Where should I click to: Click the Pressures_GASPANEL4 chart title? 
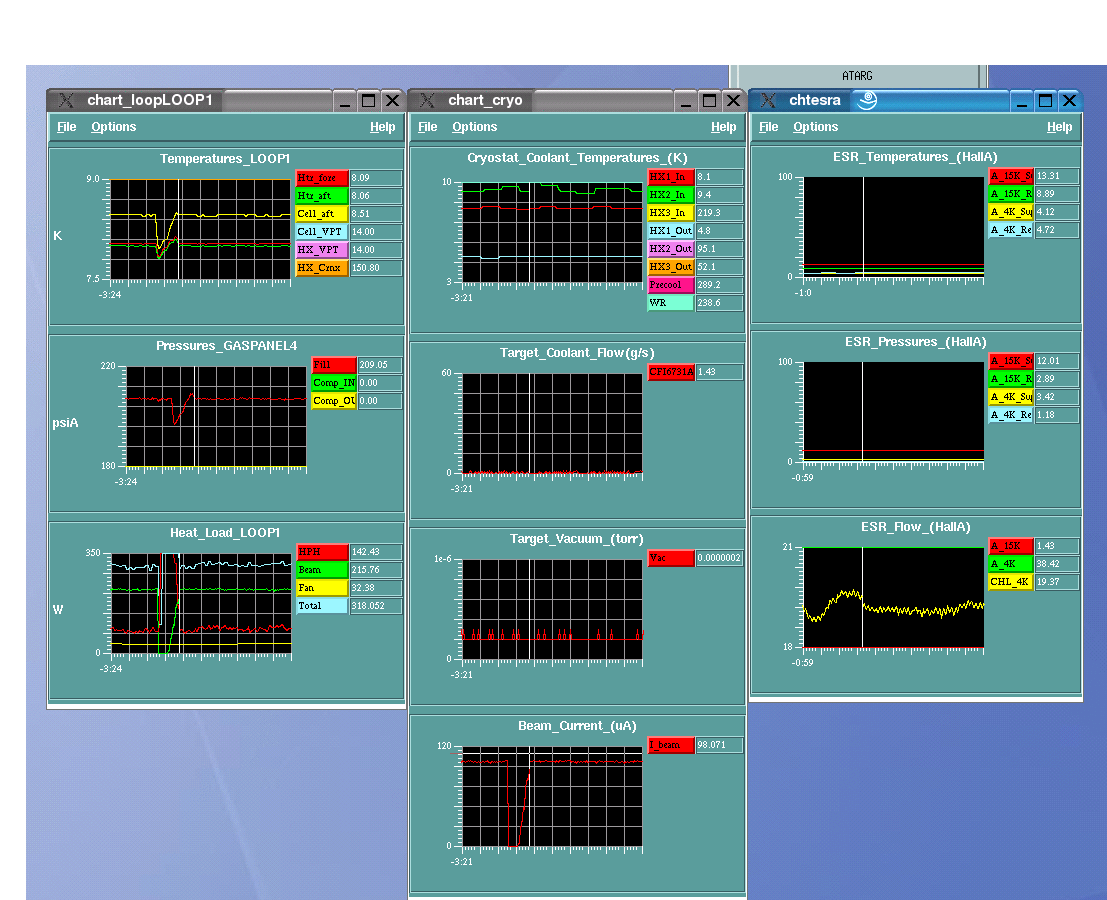(x=227, y=346)
